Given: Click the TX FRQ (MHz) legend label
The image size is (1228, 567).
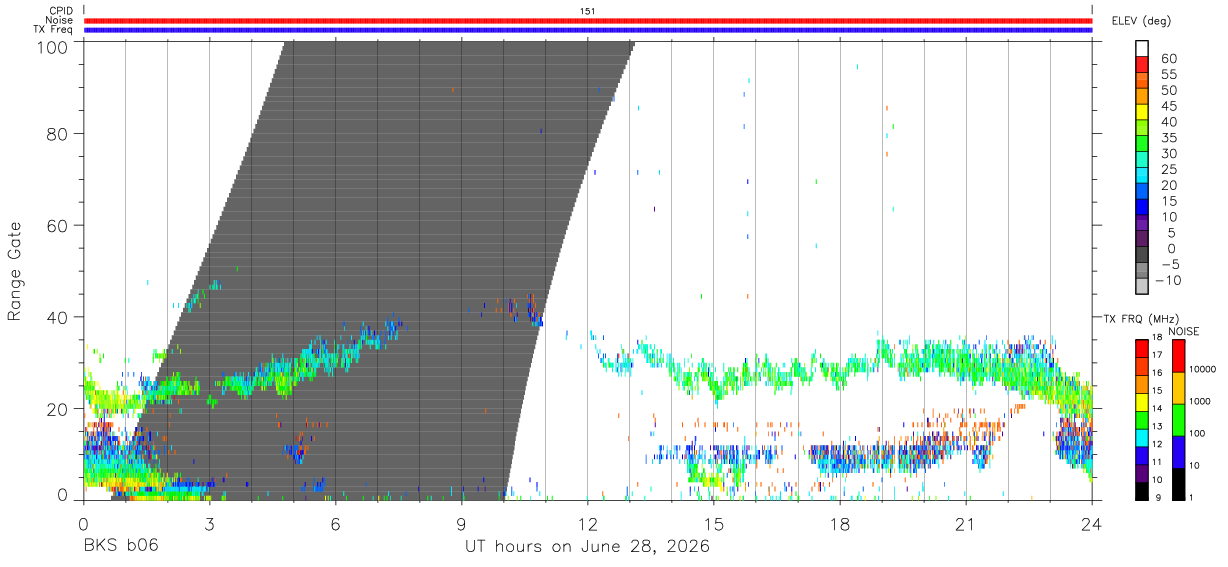Looking at the screenshot, I should [1137, 319].
